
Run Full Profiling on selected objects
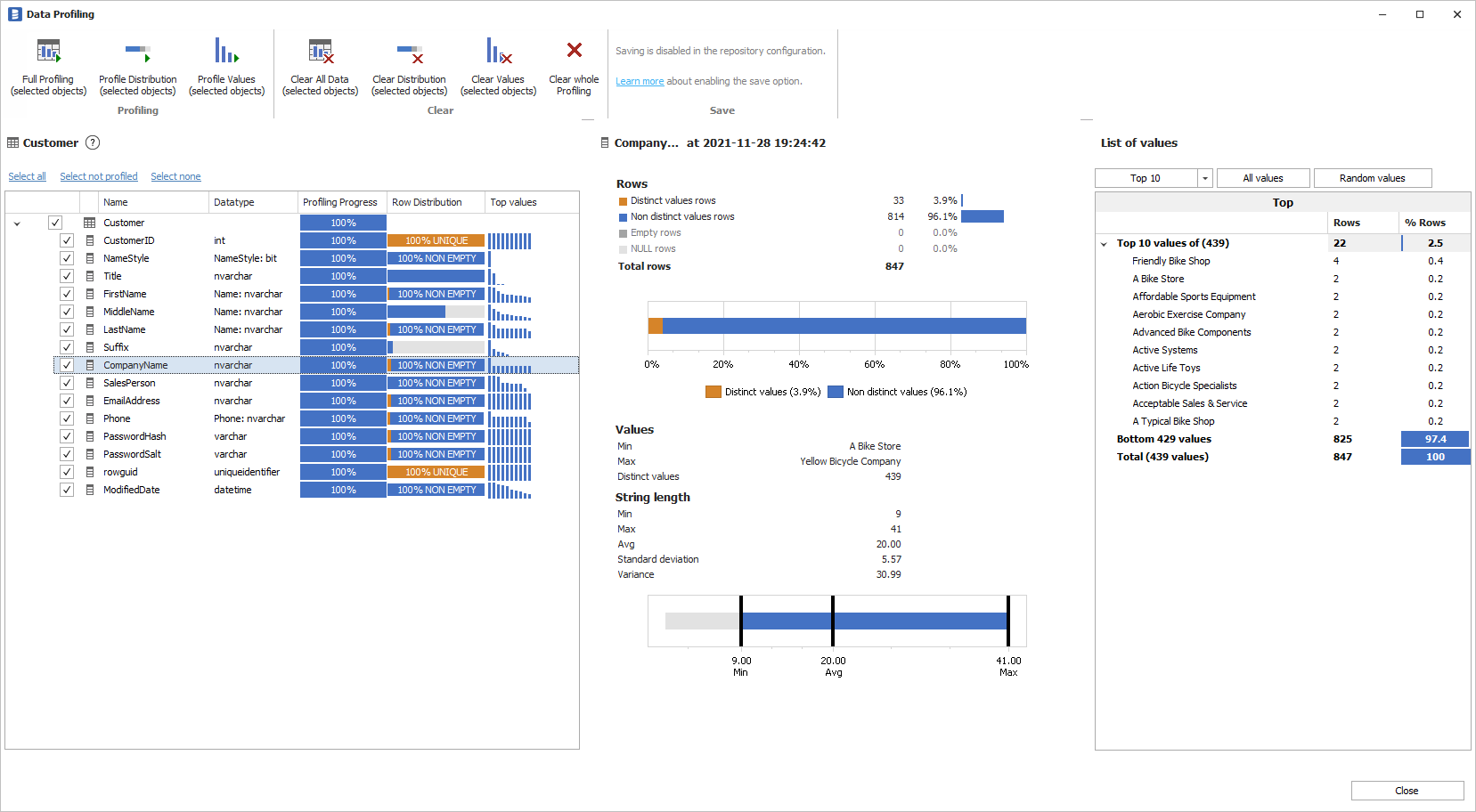point(48,52)
